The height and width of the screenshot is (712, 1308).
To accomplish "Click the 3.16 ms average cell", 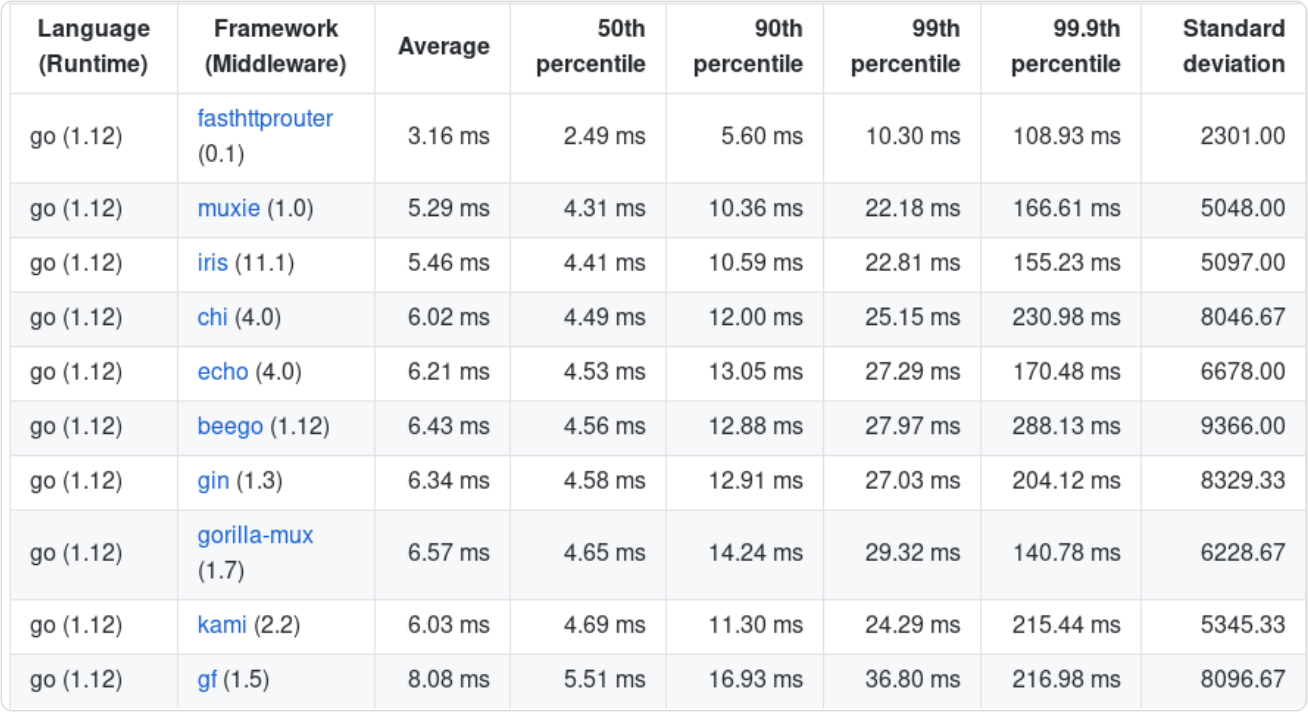I will point(449,136).
